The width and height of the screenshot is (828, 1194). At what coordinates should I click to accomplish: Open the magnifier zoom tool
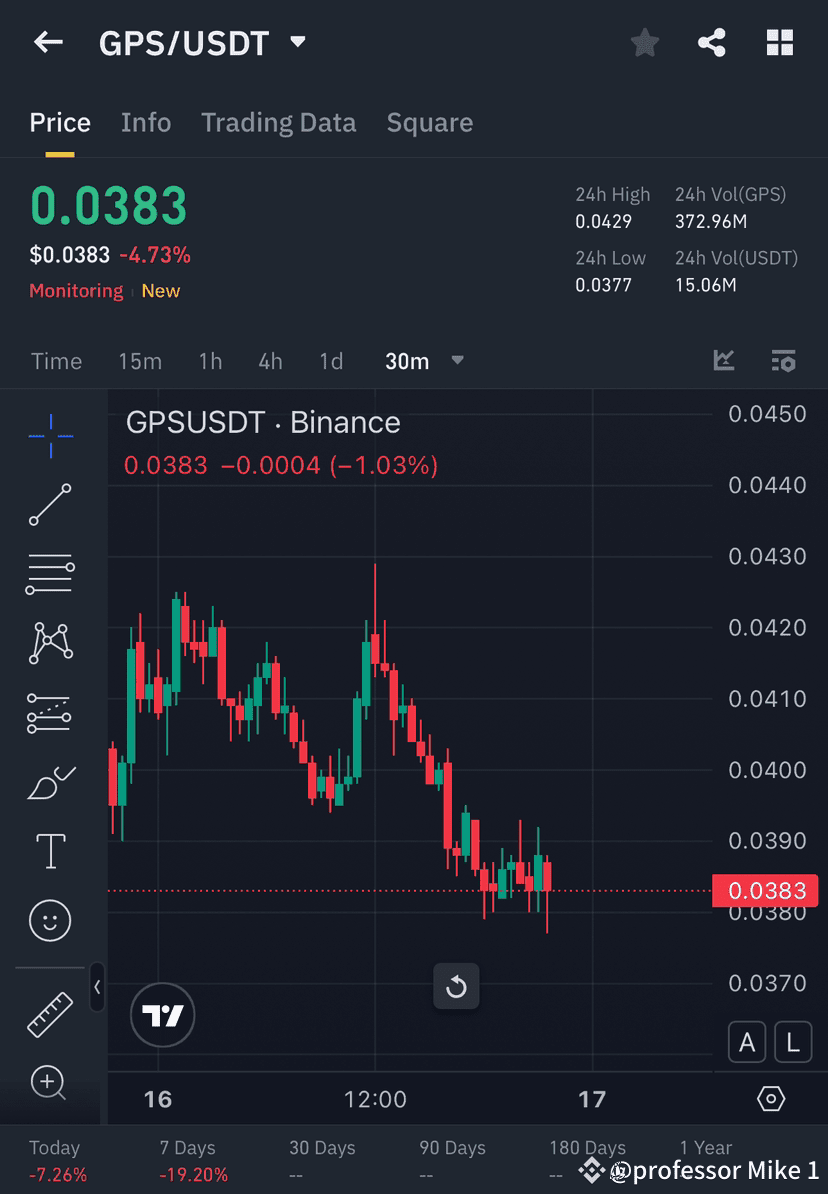50,1083
